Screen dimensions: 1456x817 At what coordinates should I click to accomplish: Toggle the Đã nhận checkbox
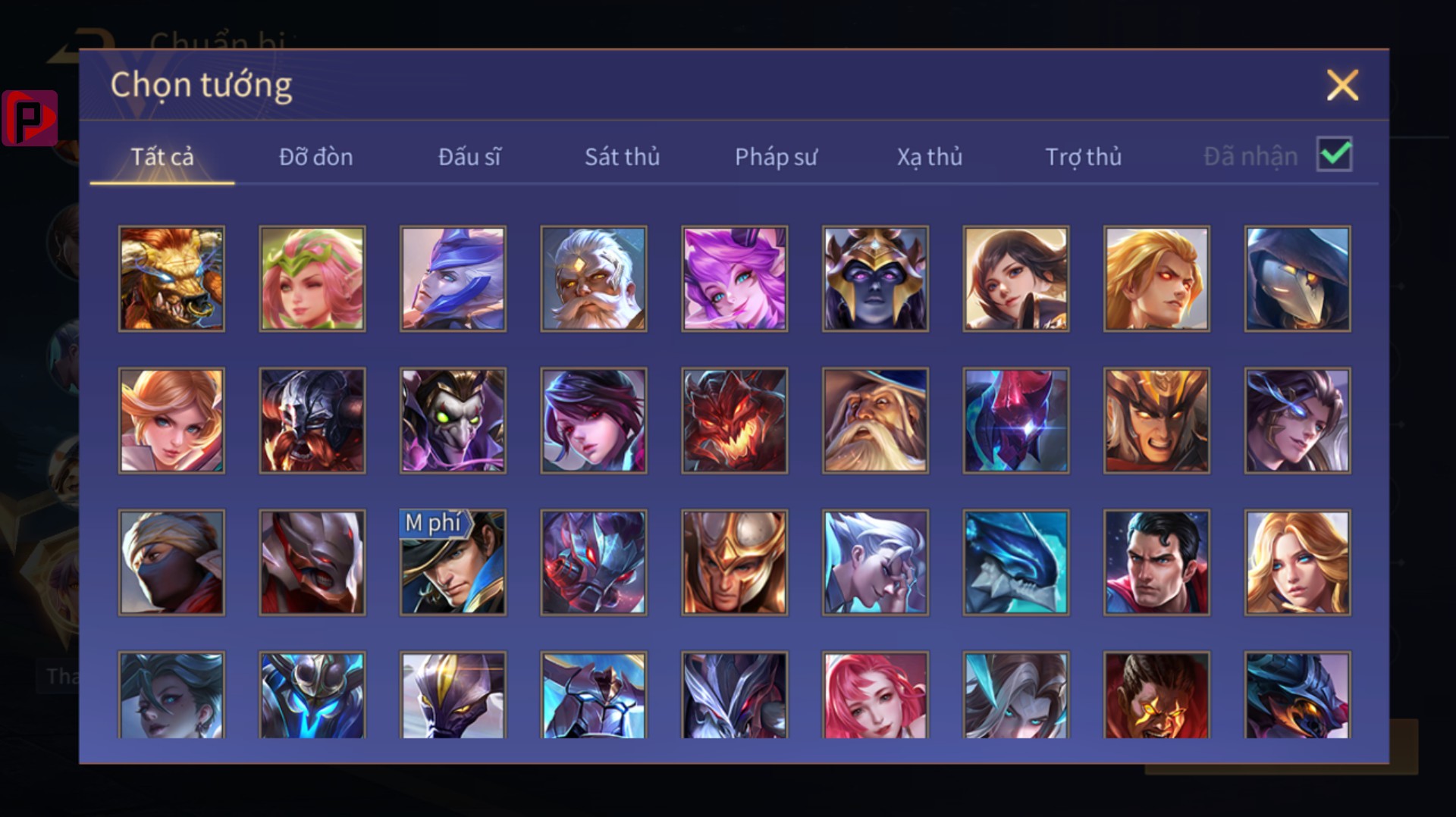pos(1335,155)
